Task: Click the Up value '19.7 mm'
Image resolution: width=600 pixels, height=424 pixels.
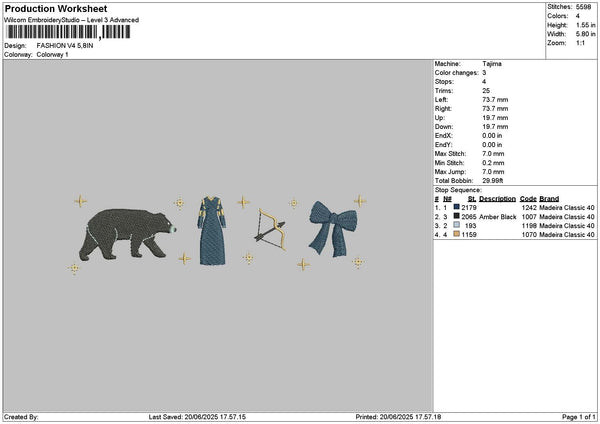Action: [x=495, y=118]
